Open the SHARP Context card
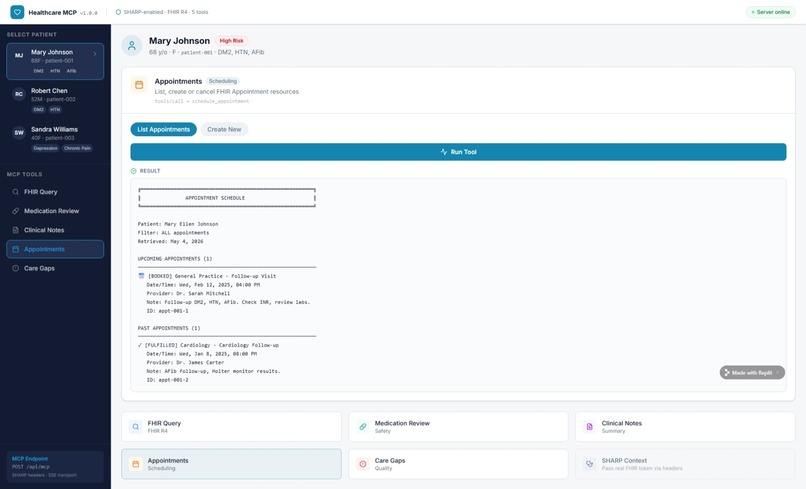The image size is (806, 489). click(685, 464)
